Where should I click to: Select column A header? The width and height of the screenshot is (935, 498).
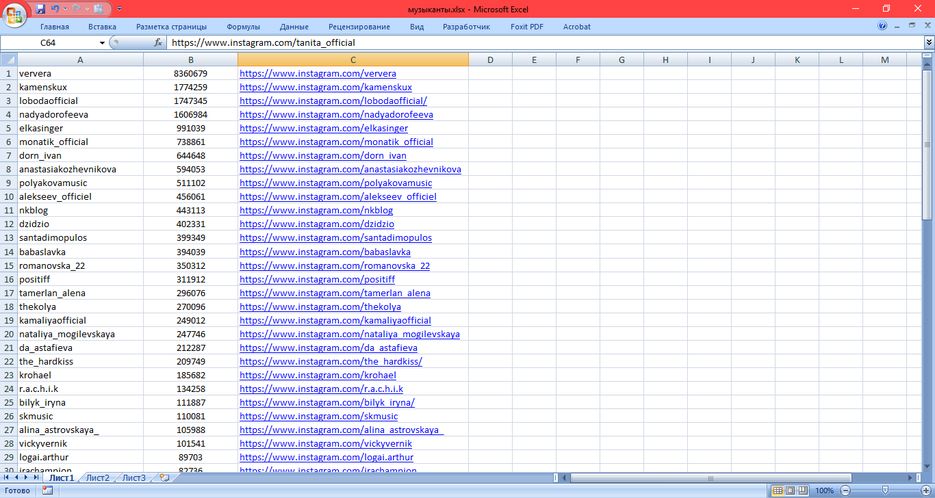point(81,60)
